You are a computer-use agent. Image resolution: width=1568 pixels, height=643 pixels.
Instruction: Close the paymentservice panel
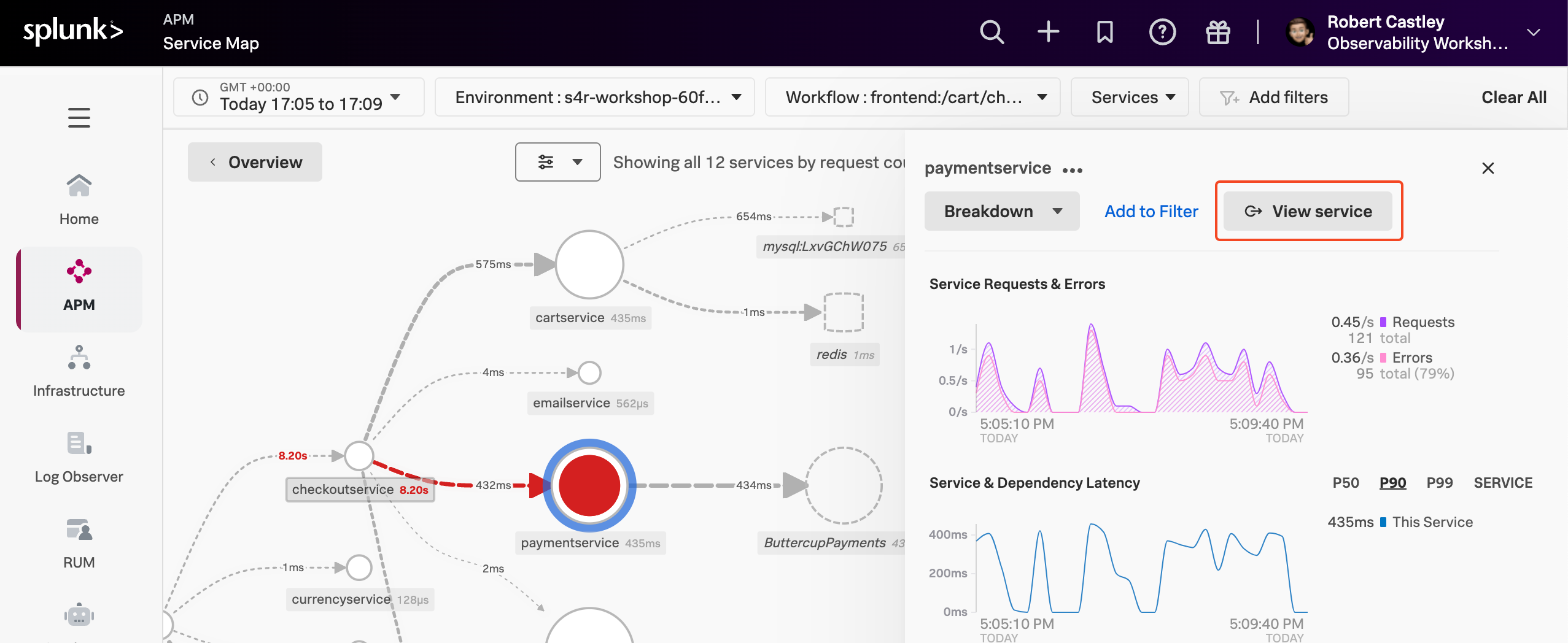[1488, 168]
